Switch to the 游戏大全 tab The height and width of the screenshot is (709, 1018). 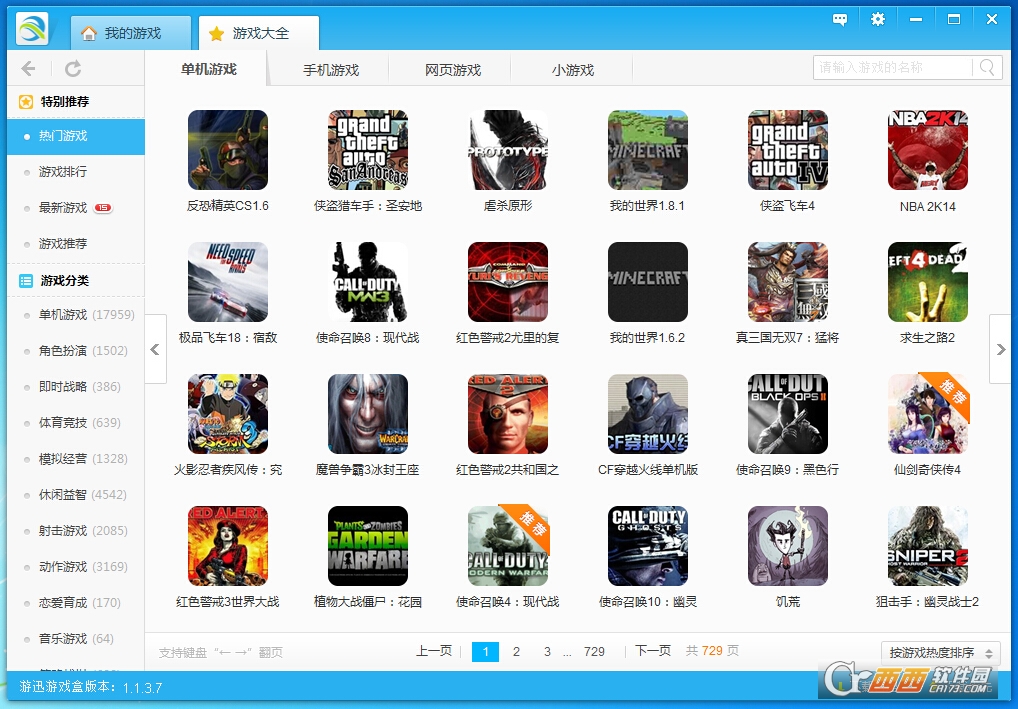(x=258, y=33)
